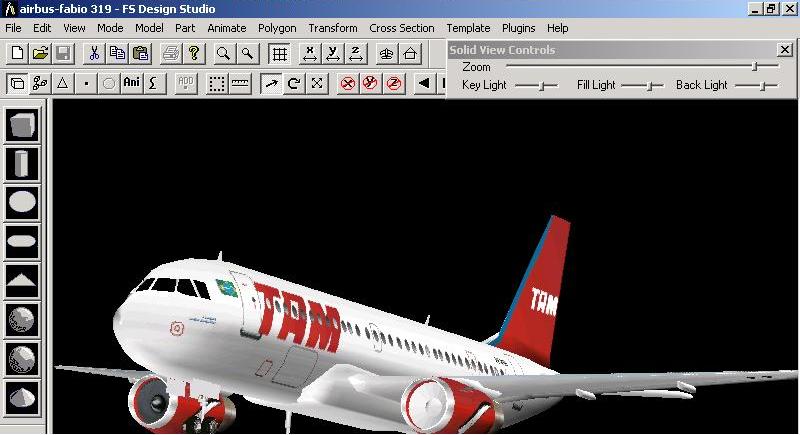Insert the cone primitive from the sidebar

pyautogui.click(x=22, y=397)
